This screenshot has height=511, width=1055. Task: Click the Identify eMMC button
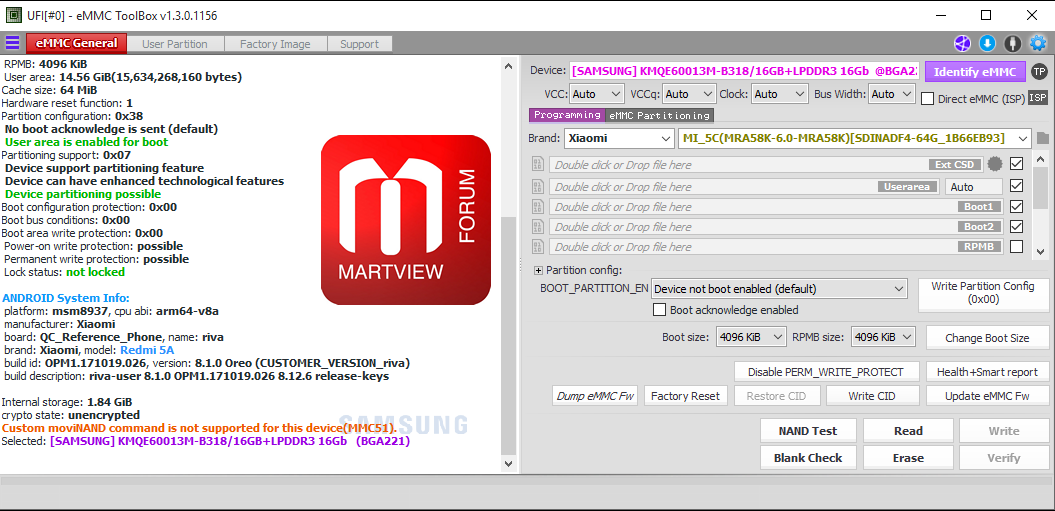click(975, 72)
